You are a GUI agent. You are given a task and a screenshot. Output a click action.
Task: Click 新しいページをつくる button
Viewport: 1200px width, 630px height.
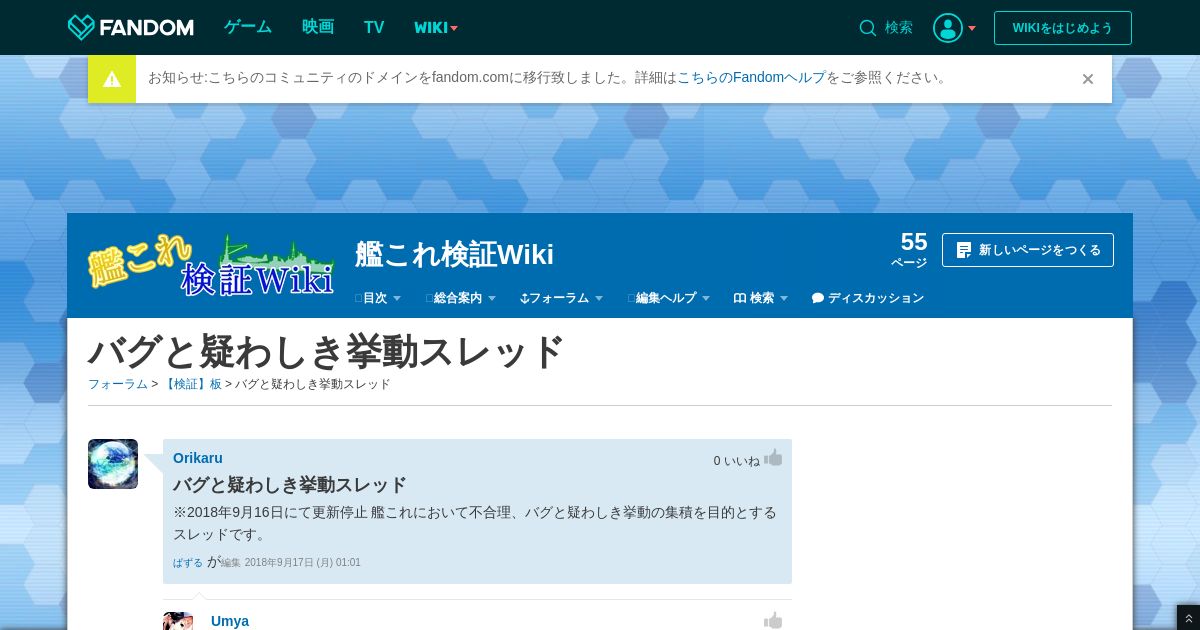point(1028,250)
